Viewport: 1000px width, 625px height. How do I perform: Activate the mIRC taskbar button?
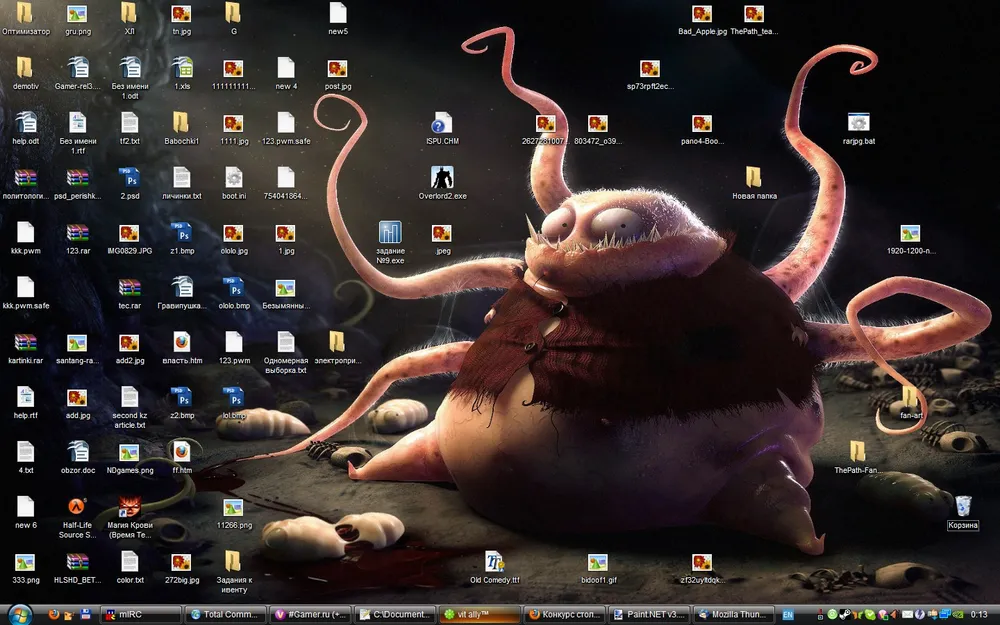point(140,614)
